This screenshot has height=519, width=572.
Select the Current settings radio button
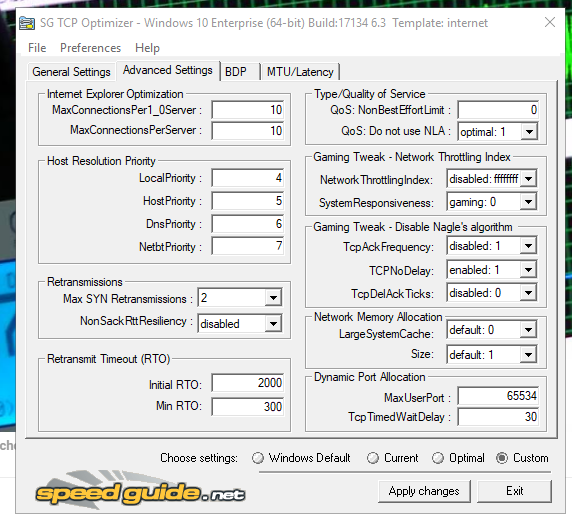click(x=372, y=458)
